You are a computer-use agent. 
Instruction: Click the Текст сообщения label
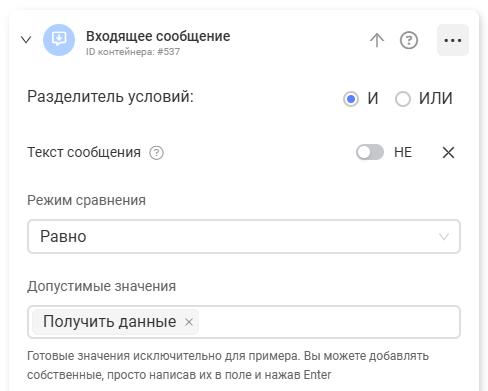pos(84,152)
